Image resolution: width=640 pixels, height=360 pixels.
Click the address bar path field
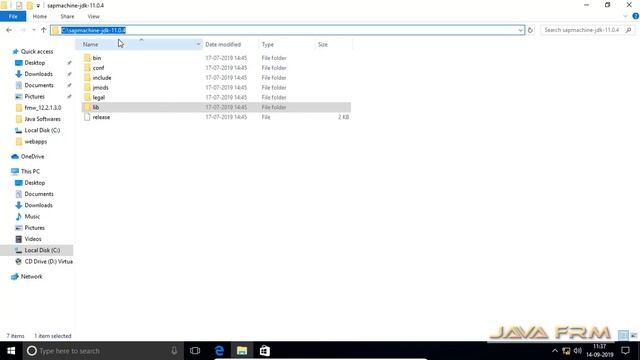click(x=287, y=30)
